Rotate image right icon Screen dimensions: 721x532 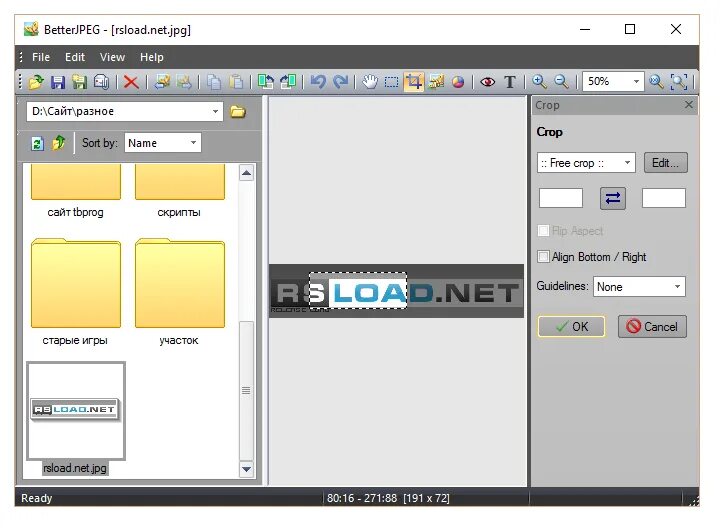click(x=288, y=82)
